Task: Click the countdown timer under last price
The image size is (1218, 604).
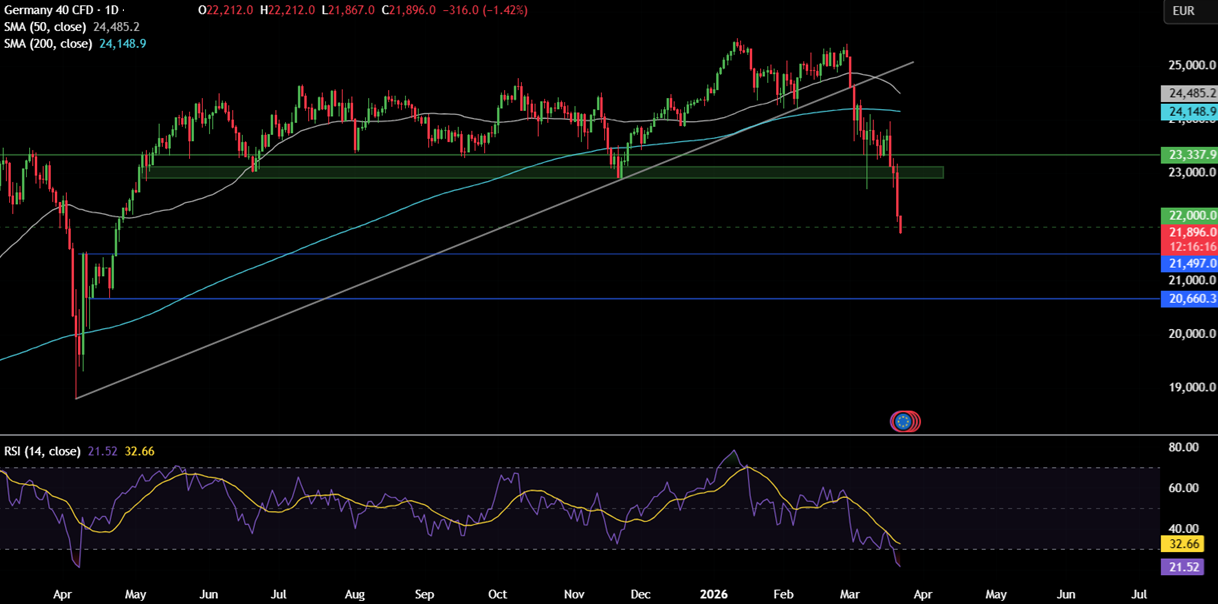Action: 1190,244
